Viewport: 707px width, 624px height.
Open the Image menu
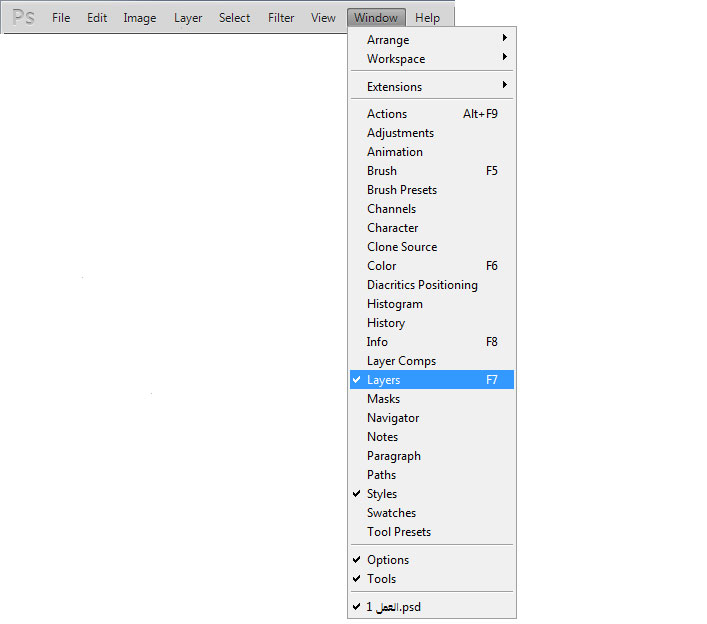point(140,18)
